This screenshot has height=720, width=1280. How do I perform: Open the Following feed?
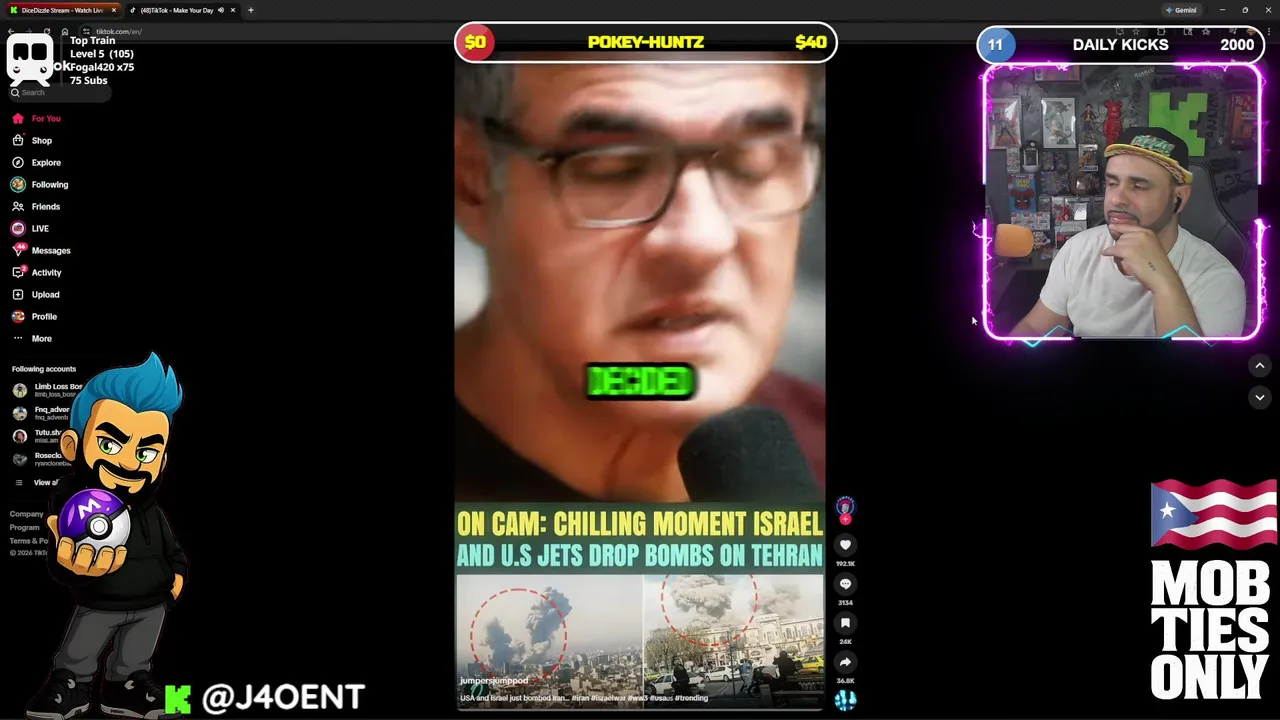coord(40,184)
